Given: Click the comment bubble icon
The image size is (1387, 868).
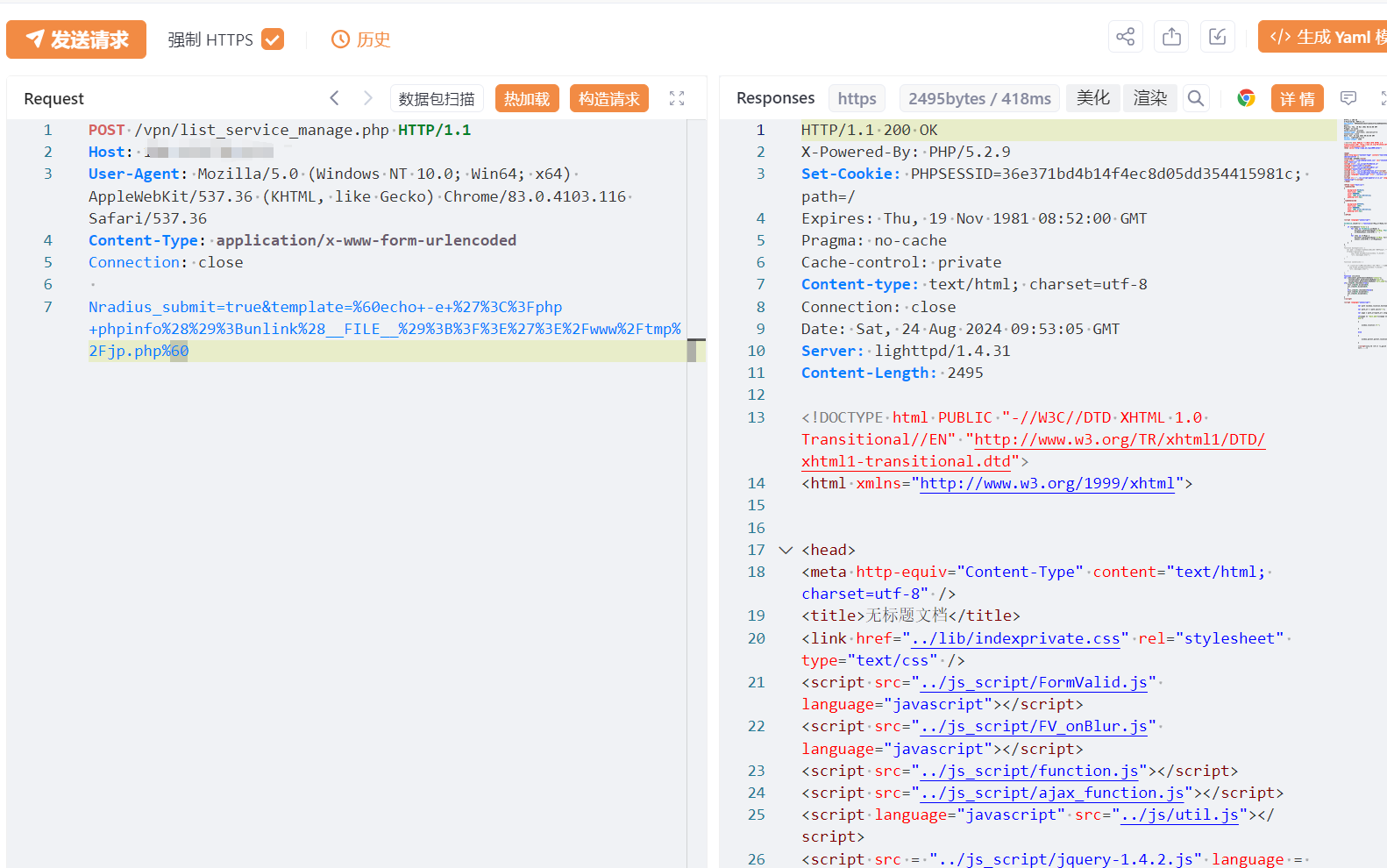Looking at the screenshot, I should 1348,98.
